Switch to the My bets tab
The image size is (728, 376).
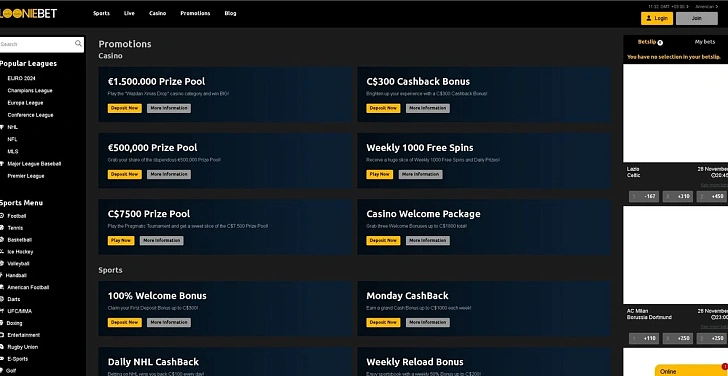[704, 42]
